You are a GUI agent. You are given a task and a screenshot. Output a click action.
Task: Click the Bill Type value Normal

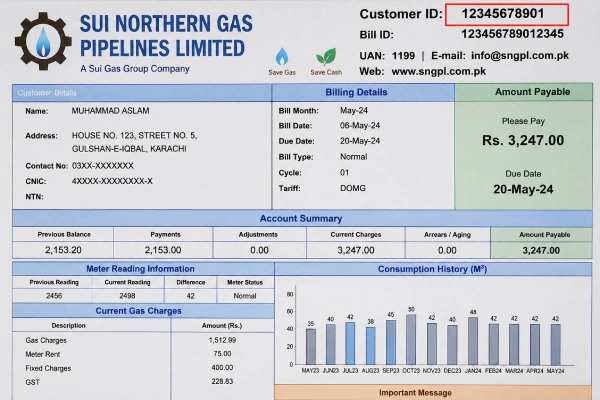[x=354, y=157]
